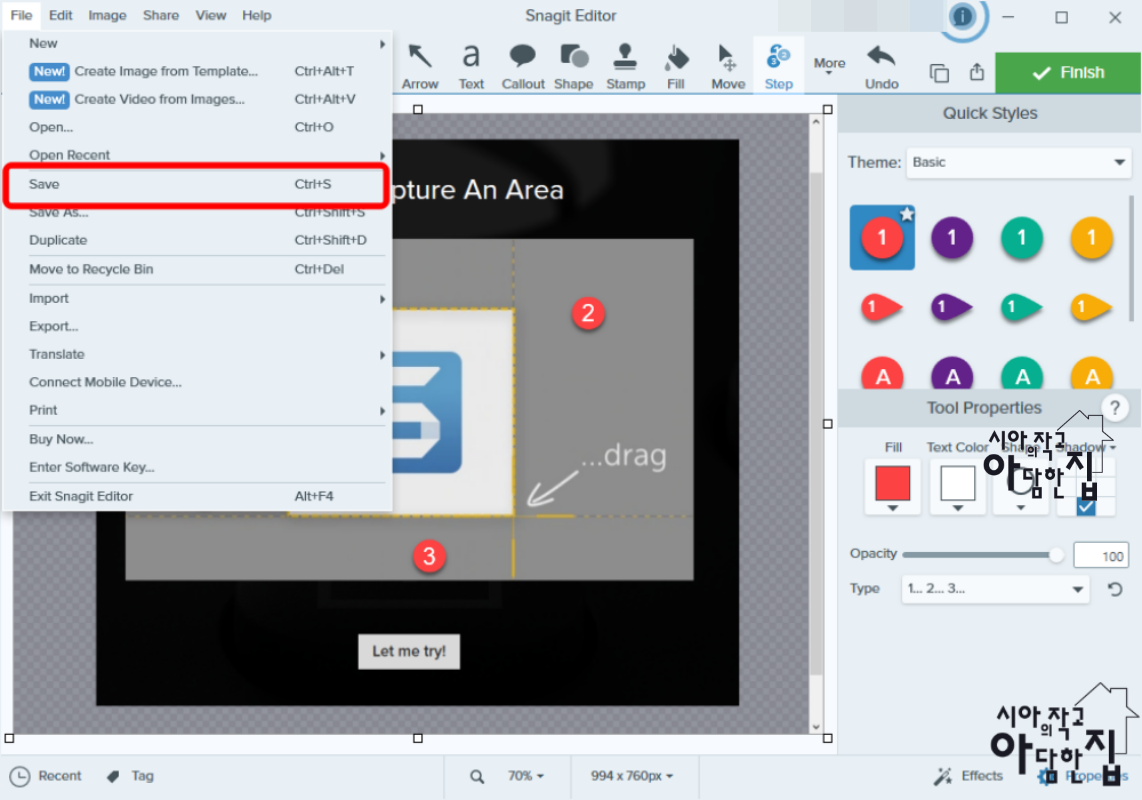This screenshot has width=1142, height=800.
Task: Select the Callout tool
Action: pos(523,66)
